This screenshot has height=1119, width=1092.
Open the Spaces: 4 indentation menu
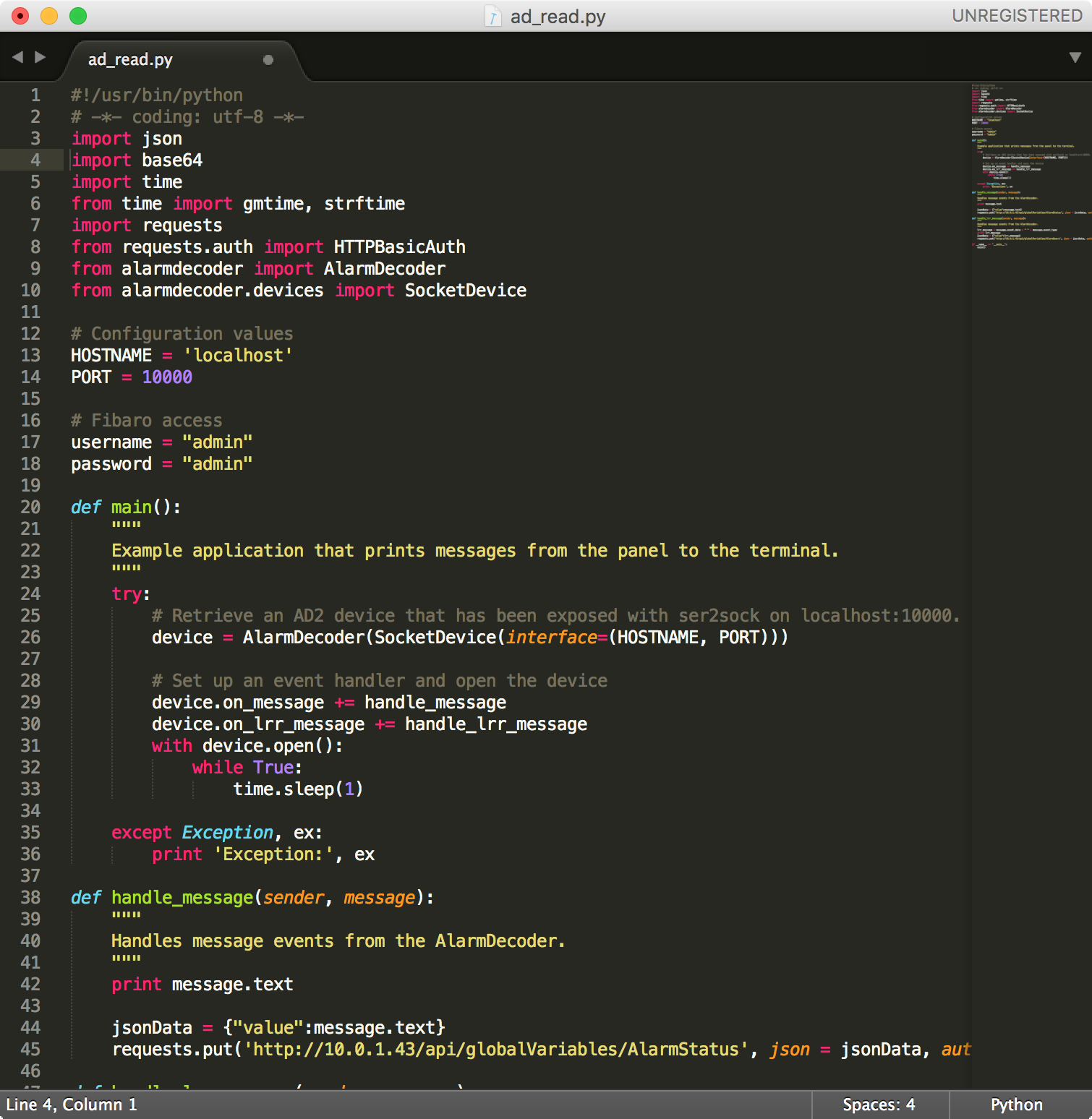pos(879,1105)
